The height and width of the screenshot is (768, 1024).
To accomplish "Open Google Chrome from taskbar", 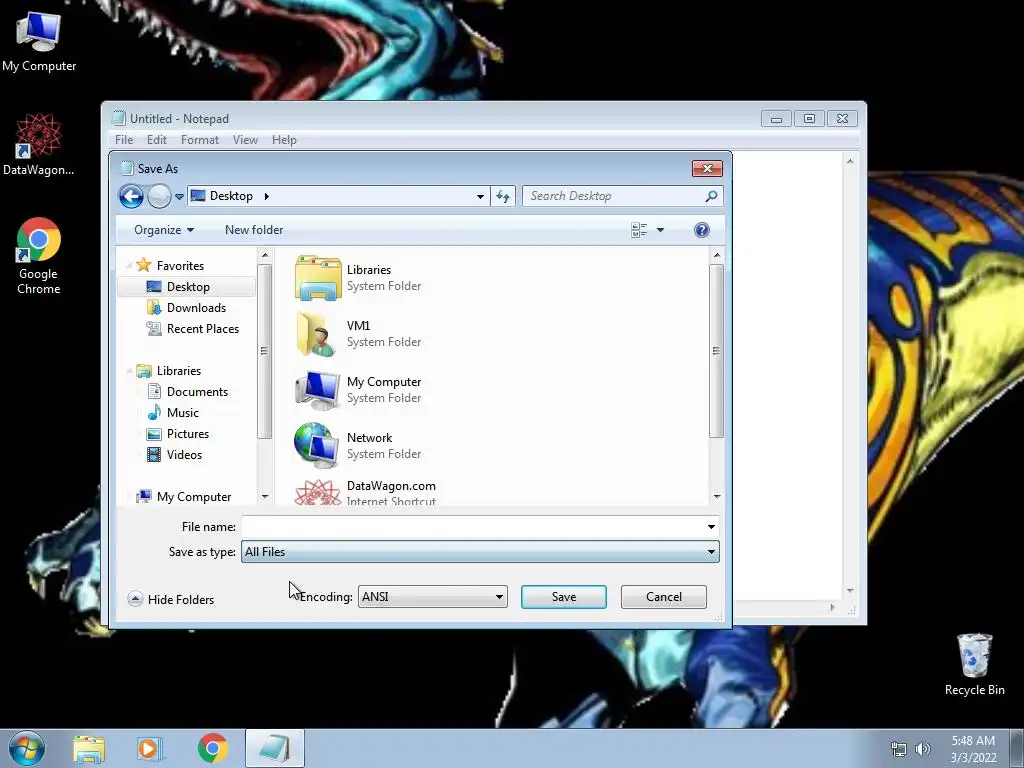I will pyautogui.click(x=212, y=748).
